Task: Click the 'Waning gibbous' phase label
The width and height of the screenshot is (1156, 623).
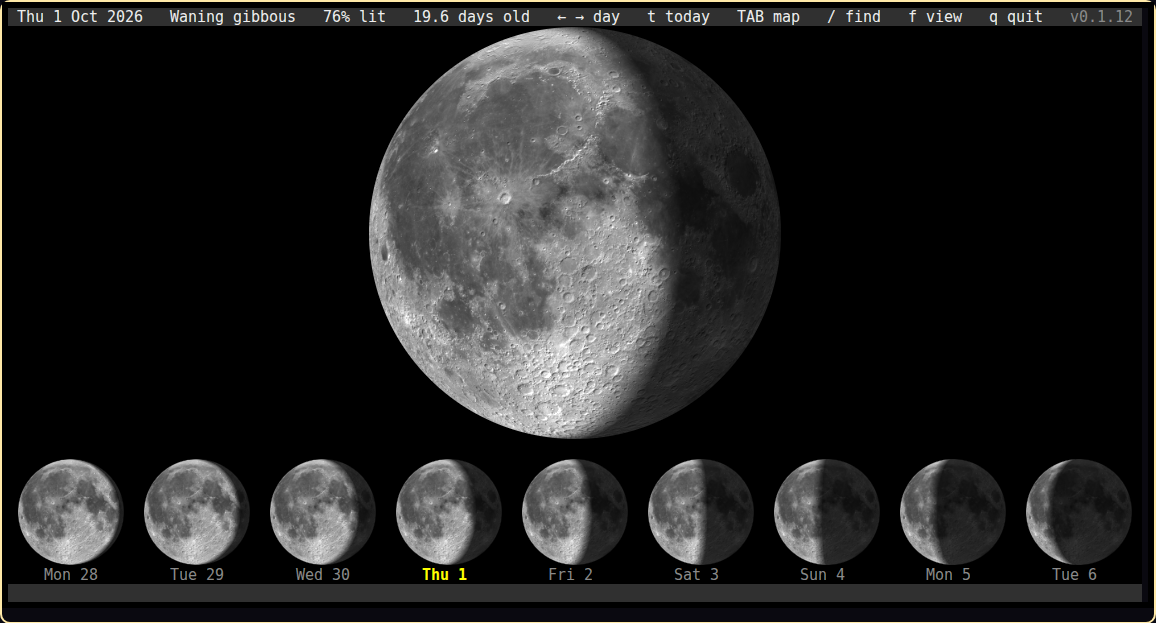Action: 232,16
